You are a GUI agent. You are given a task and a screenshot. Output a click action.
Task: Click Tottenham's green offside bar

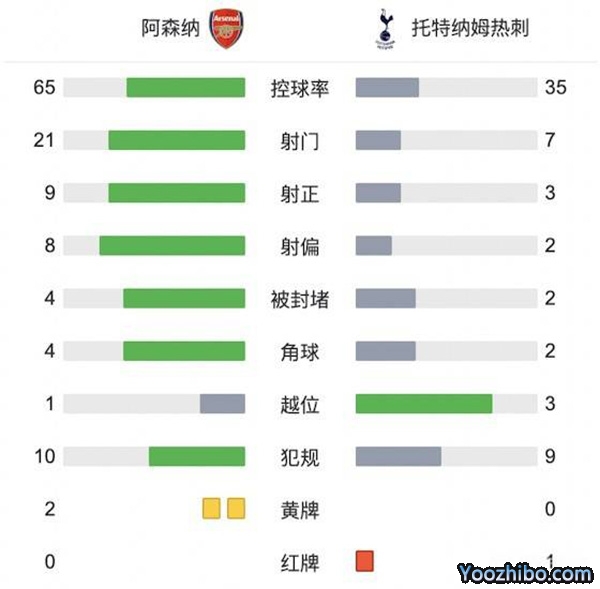pos(424,404)
